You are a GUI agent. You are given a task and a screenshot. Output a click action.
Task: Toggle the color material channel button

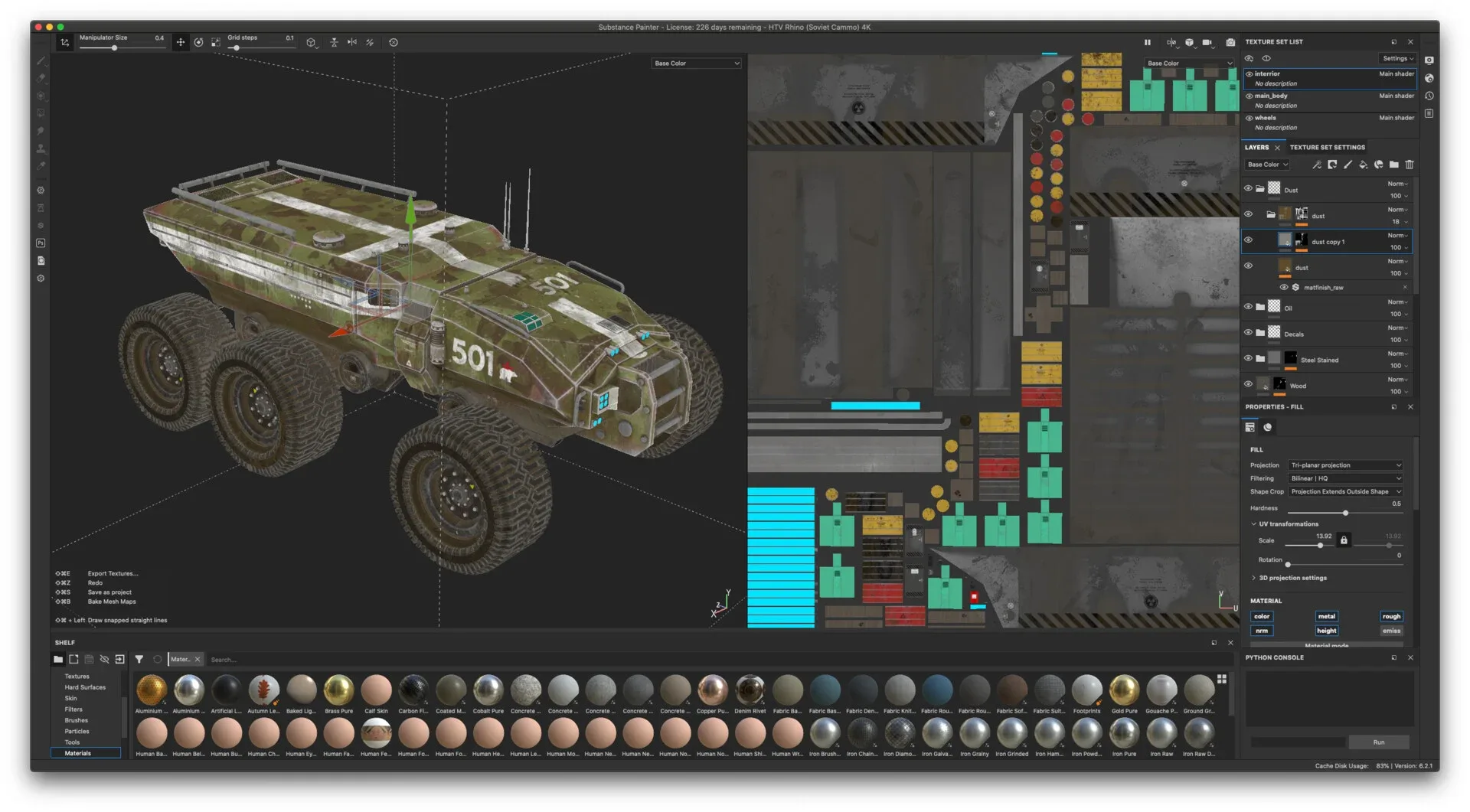coord(1262,617)
